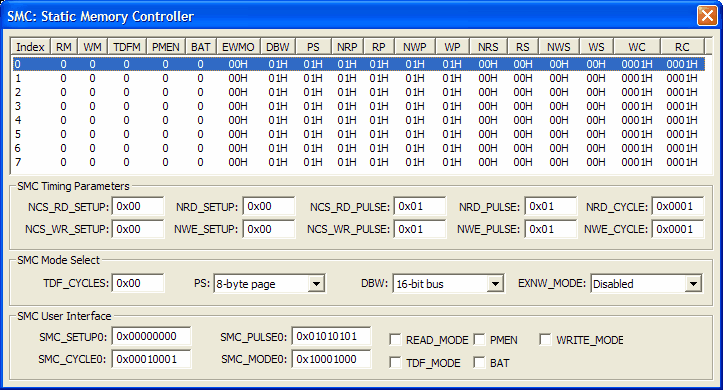Click the WM column header

point(93,47)
